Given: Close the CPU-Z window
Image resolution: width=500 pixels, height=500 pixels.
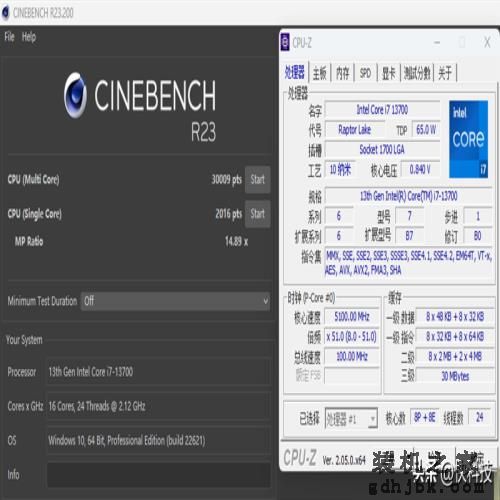Looking at the screenshot, I should pyautogui.click(x=487, y=42).
